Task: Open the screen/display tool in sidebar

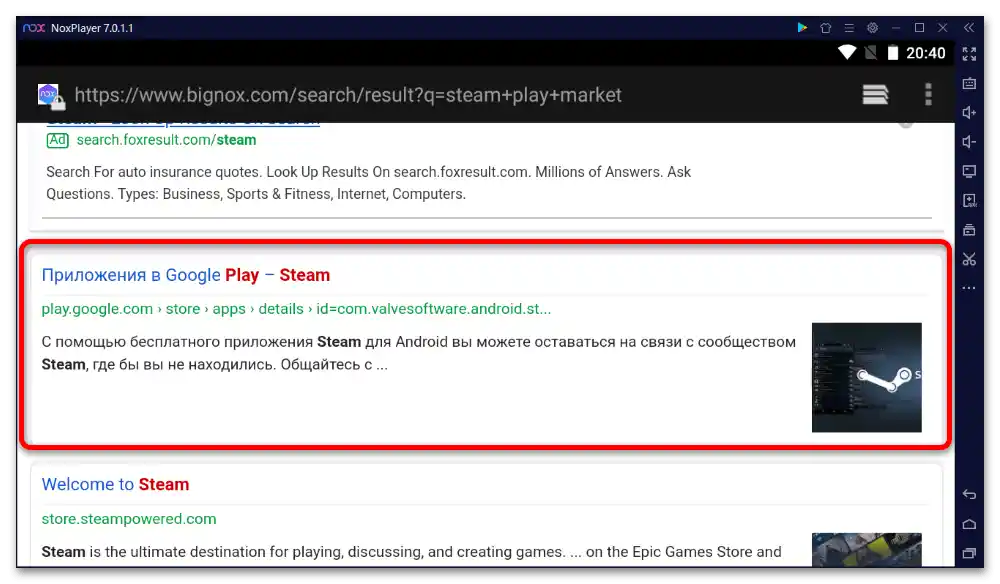Action: pyautogui.click(x=969, y=171)
